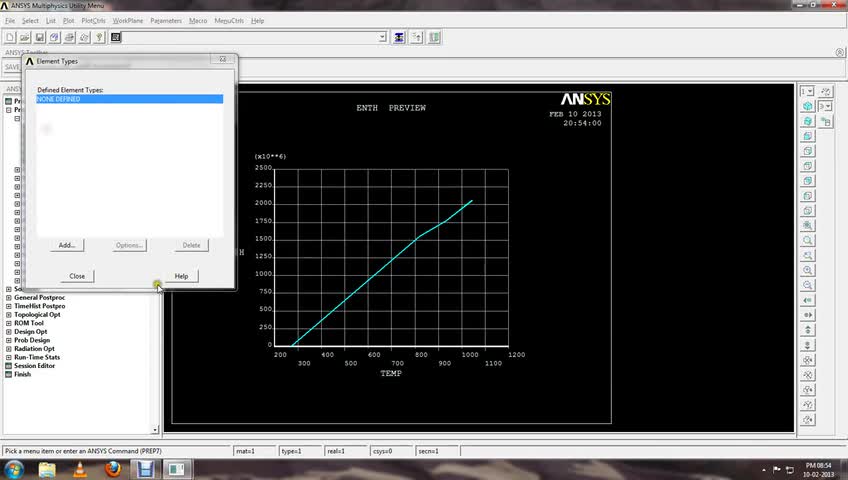Click the Fit View magnifier icon
The height and width of the screenshot is (480, 848).
tap(807, 225)
